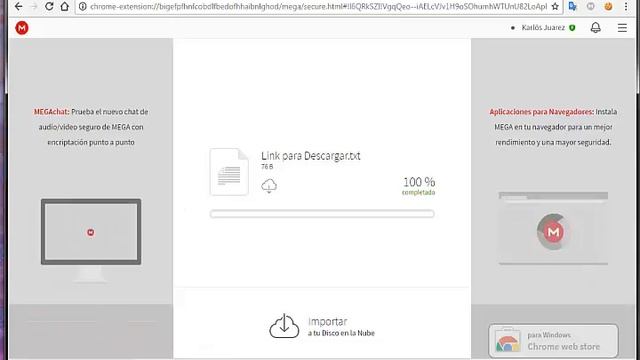Click the cloud download icon under filename
Screen dimensions: 640x360
(x=269, y=186)
